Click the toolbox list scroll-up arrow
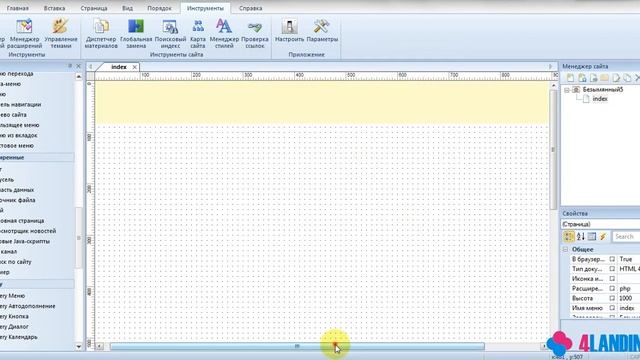640x360 pixels. [79, 76]
